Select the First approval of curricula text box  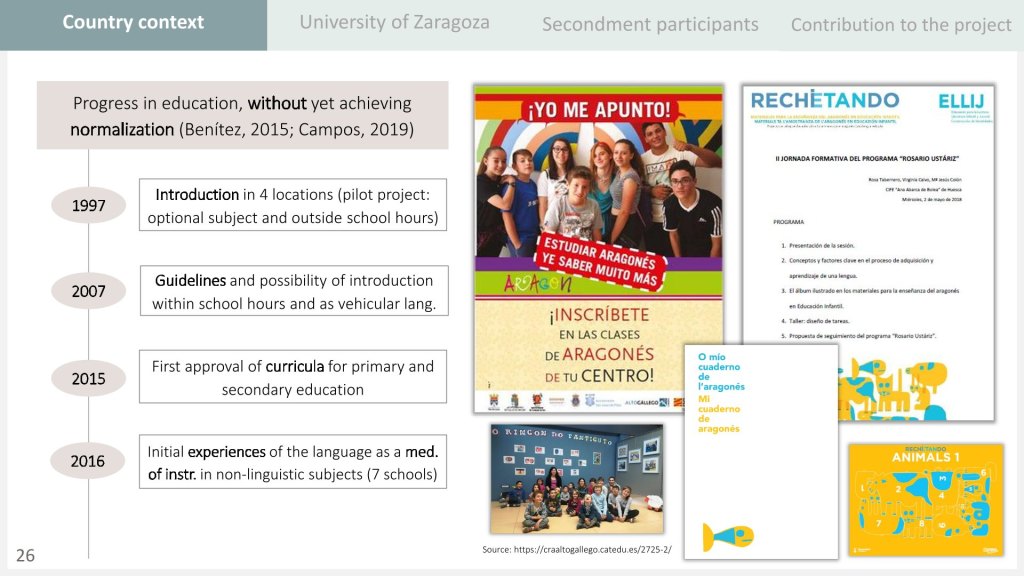coord(293,378)
